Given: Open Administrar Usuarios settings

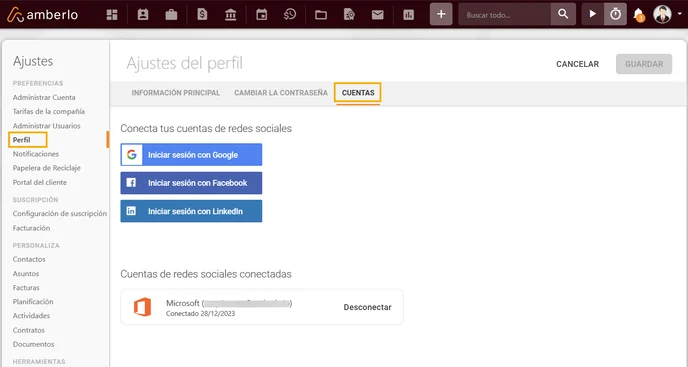Looking at the screenshot, I should coord(47,126).
